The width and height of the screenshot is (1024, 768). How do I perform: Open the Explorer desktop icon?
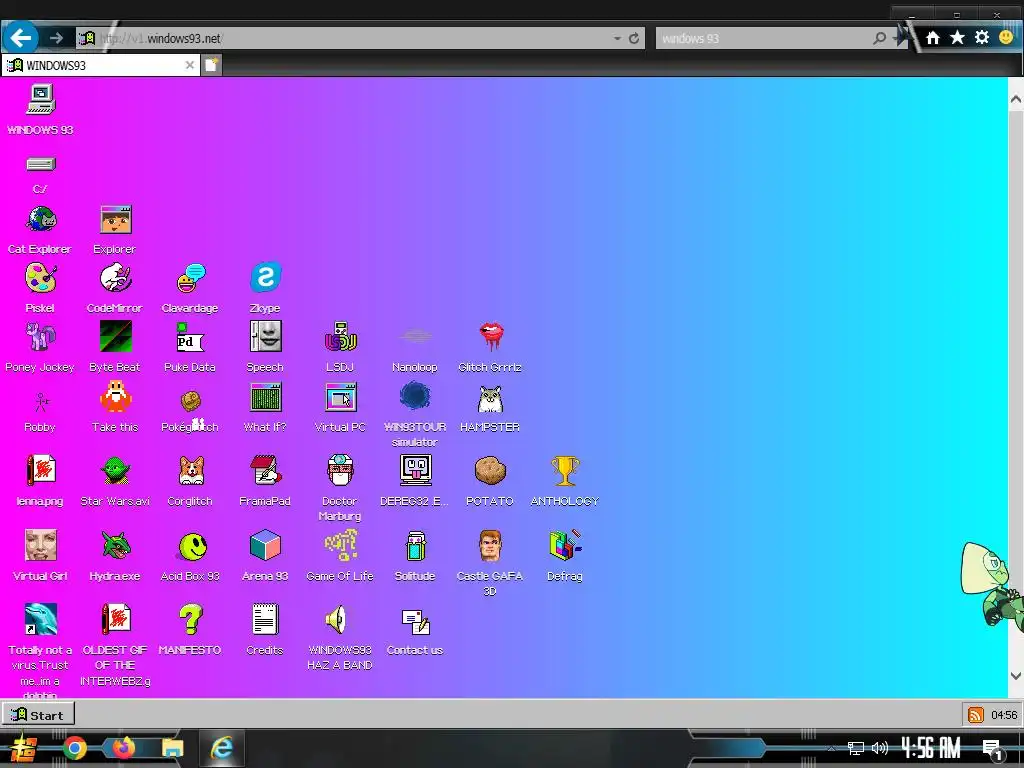pos(116,220)
